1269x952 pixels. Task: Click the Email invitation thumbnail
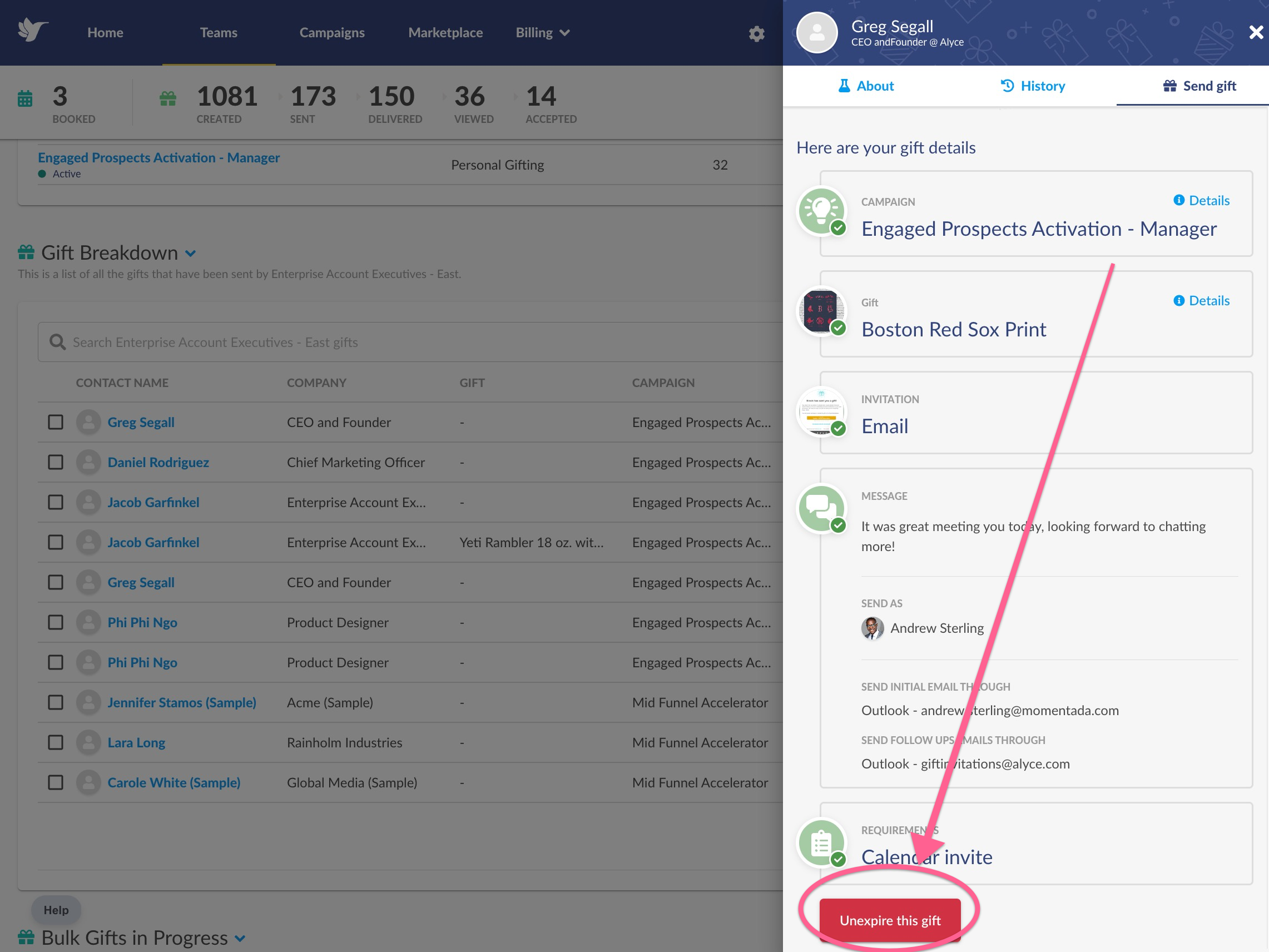(821, 412)
